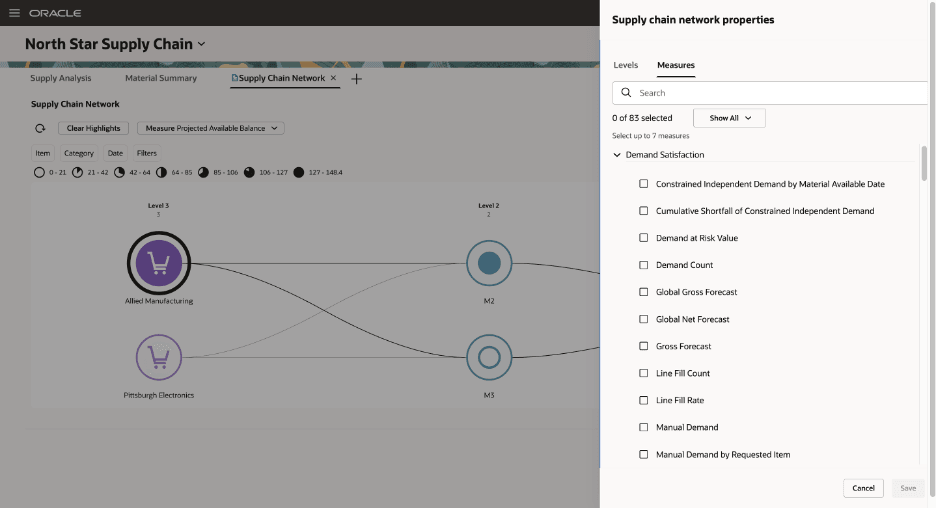Click the Oracle logo
Image resolution: width=936 pixels, height=508 pixels.
pyautogui.click(x=55, y=13)
